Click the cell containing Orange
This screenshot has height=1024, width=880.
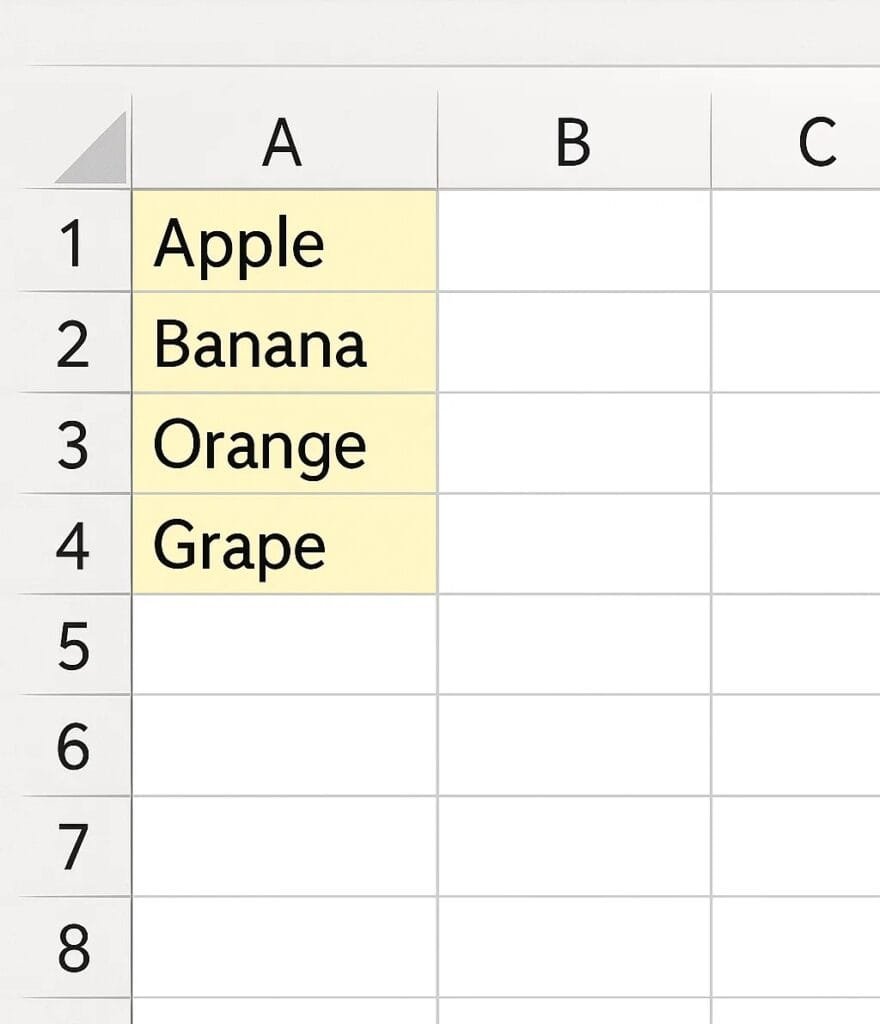coord(284,443)
